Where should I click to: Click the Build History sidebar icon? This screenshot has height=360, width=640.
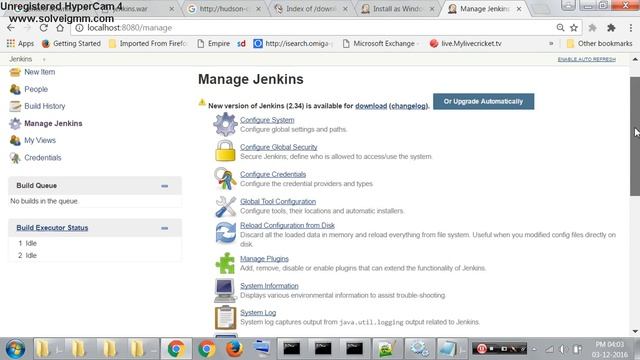(x=15, y=106)
